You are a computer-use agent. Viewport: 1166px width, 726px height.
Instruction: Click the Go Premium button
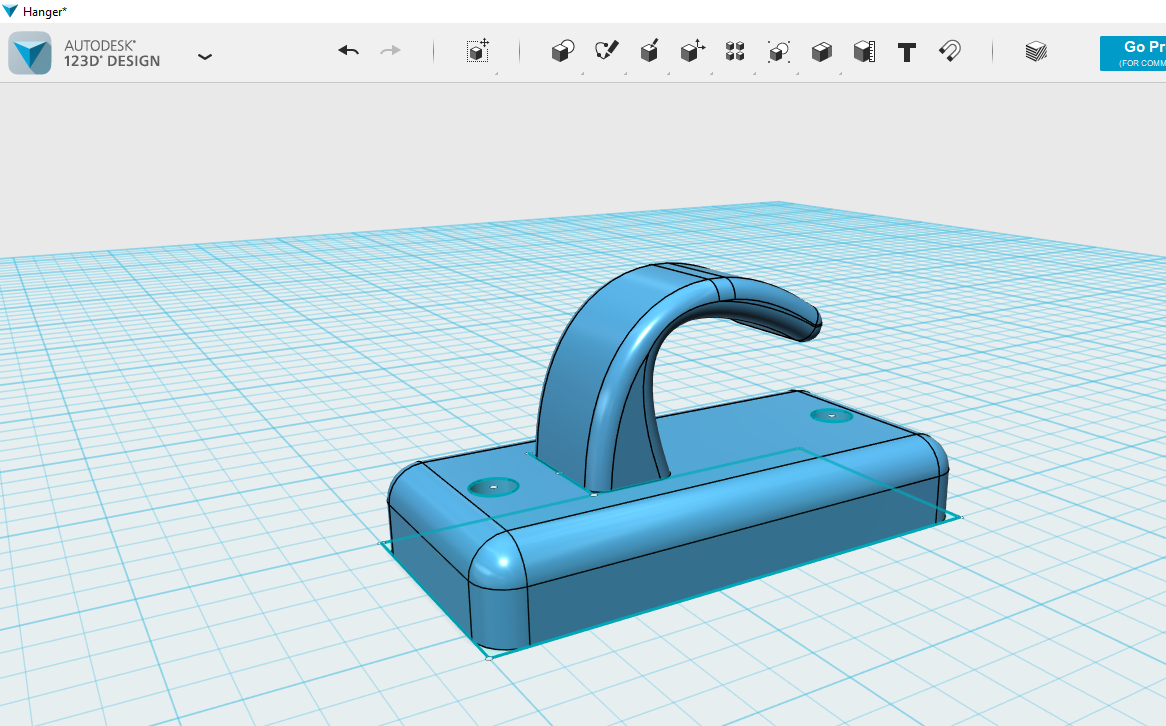tap(1133, 54)
